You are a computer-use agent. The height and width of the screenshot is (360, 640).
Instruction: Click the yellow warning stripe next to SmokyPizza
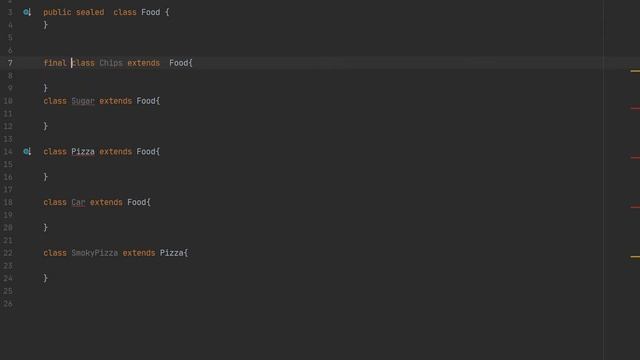[635, 257]
